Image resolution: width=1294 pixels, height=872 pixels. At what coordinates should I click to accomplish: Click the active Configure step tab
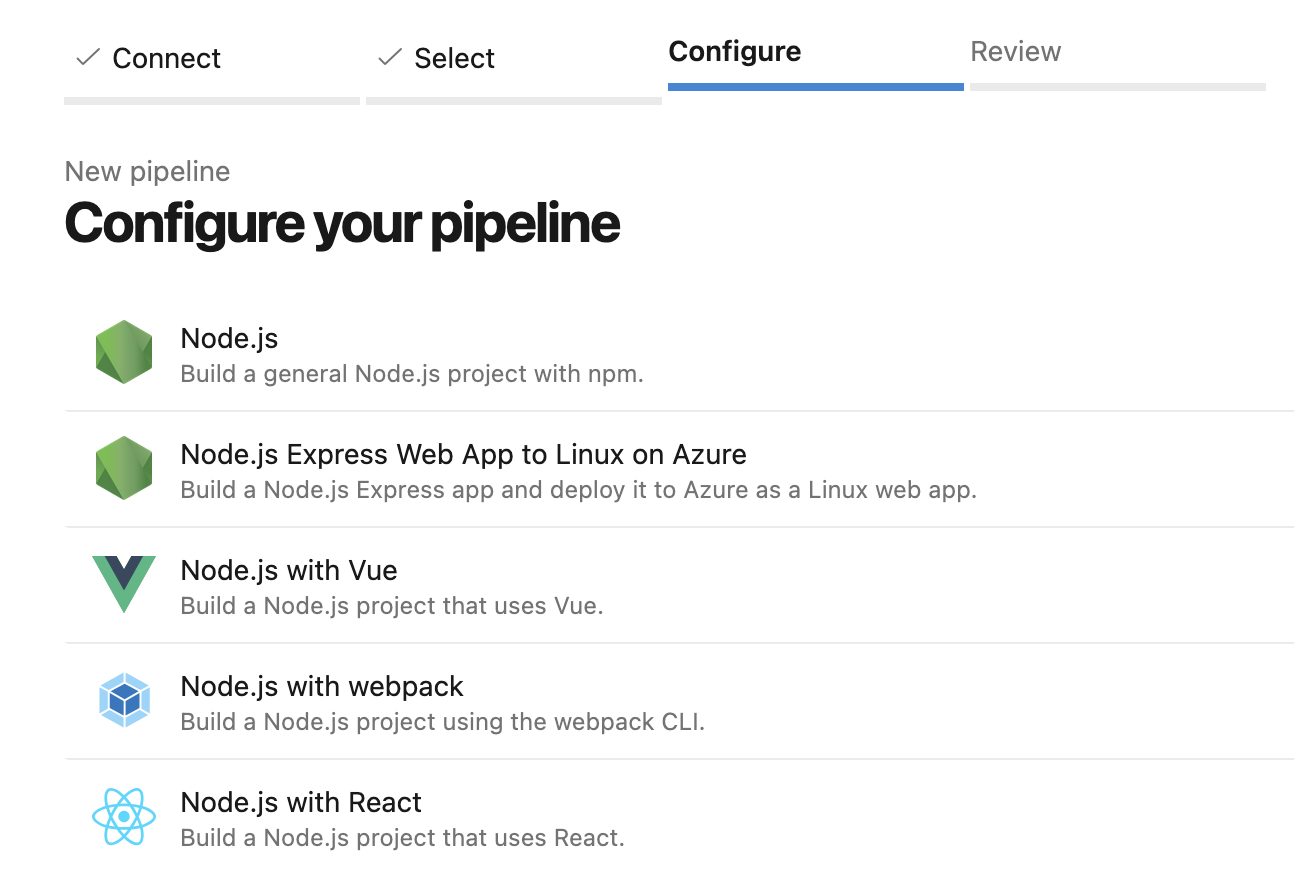point(735,52)
